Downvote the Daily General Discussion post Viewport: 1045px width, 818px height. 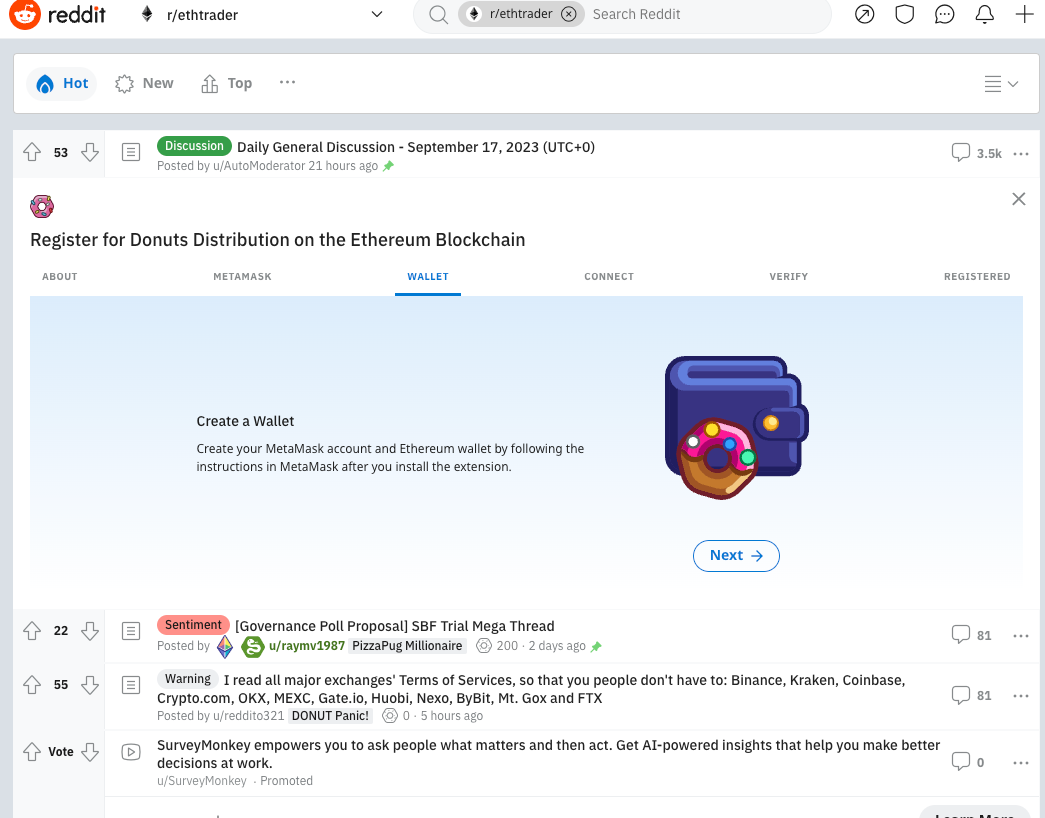[90, 152]
